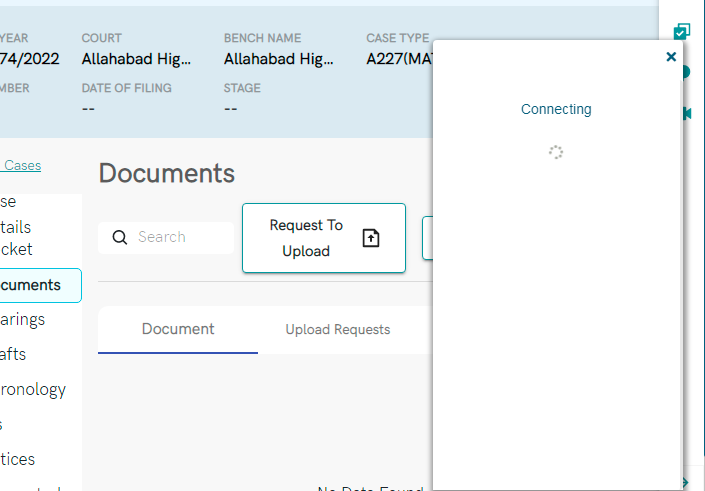This screenshot has width=705, height=491.
Task: Click the stacked checkbox icon at top right
Action: point(682,31)
